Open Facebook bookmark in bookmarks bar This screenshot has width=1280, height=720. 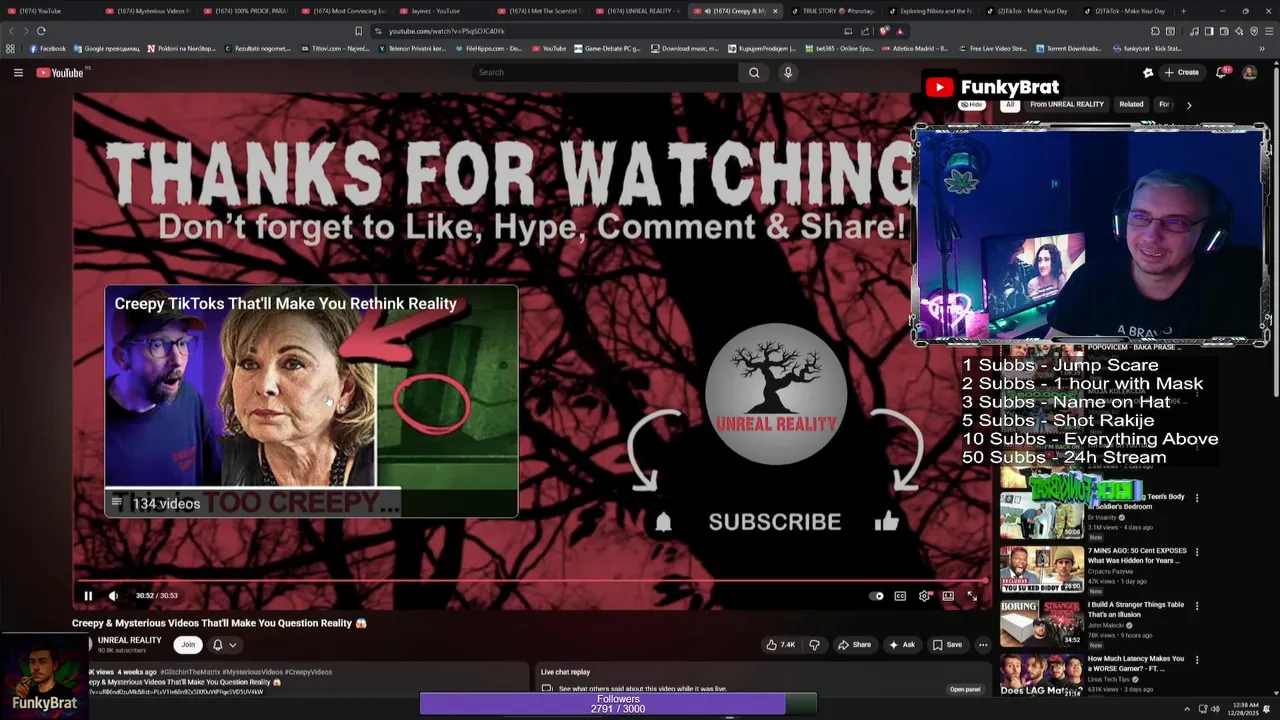(x=48, y=48)
